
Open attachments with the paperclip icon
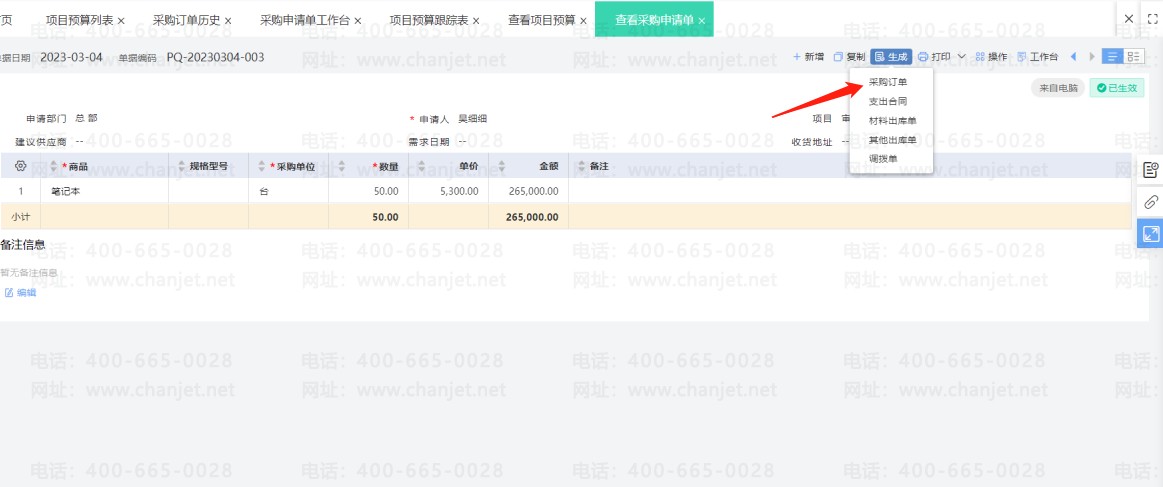[x=1150, y=202]
